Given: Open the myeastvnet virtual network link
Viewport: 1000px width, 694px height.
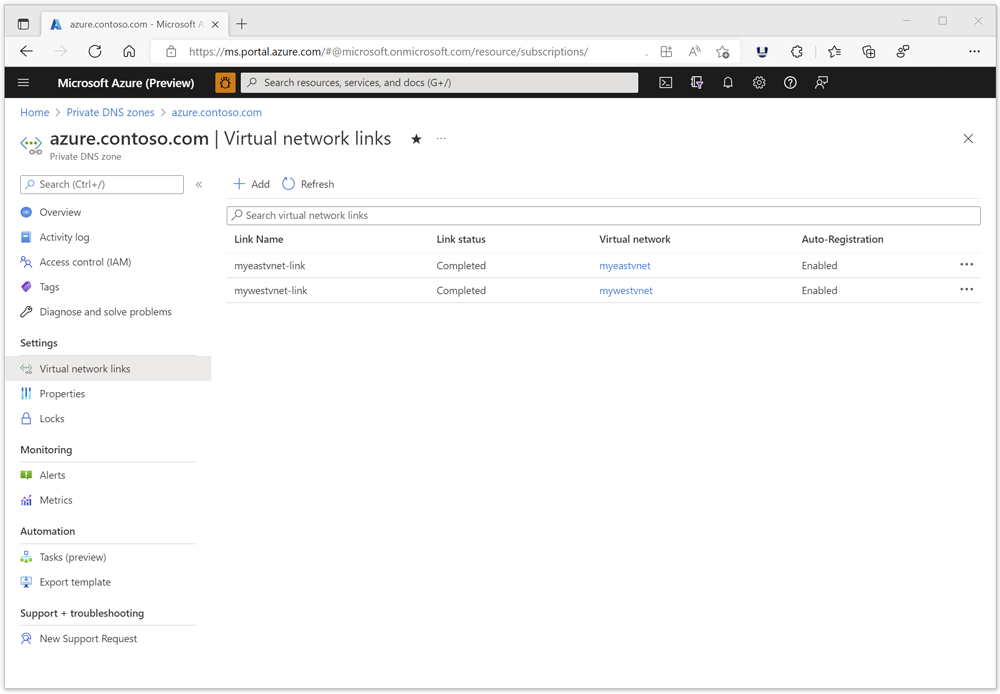Looking at the screenshot, I should pyautogui.click(x=625, y=266).
